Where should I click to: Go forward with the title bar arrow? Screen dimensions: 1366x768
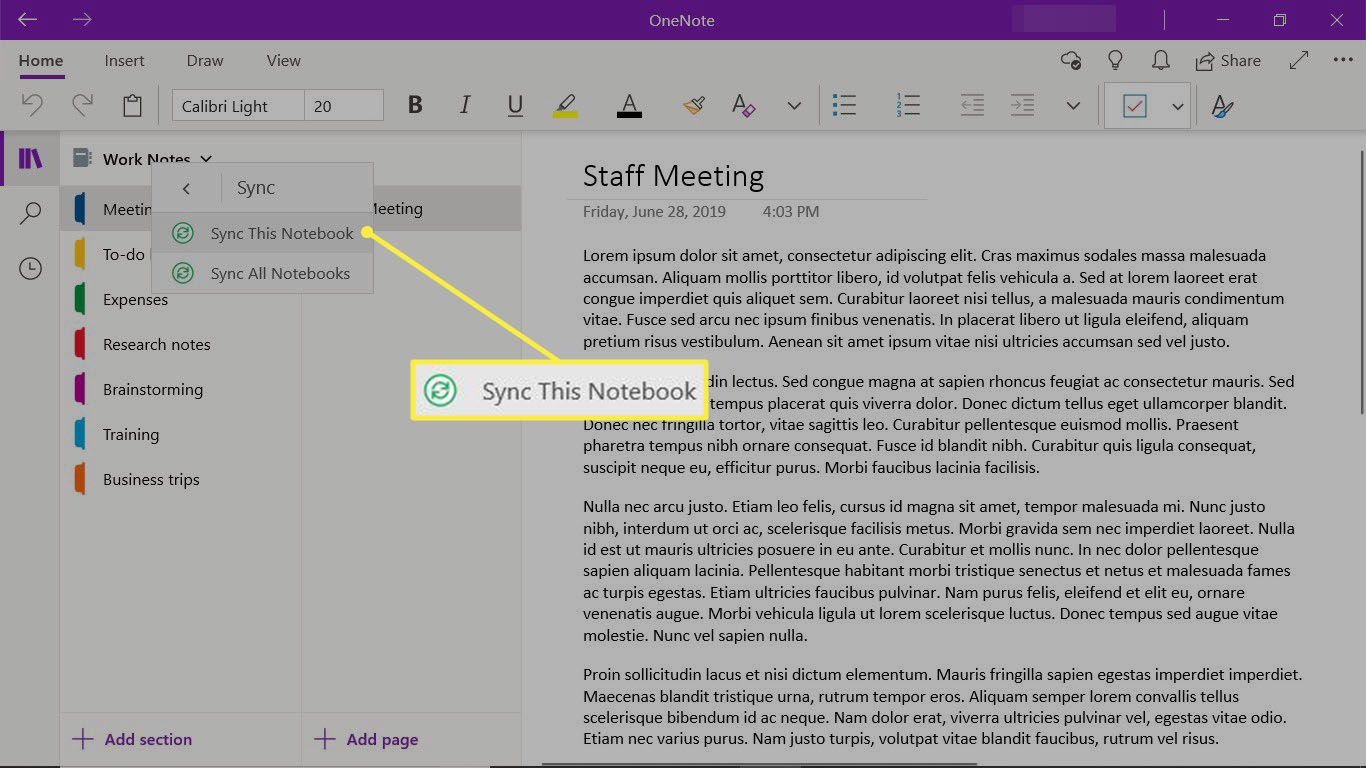(x=82, y=20)
